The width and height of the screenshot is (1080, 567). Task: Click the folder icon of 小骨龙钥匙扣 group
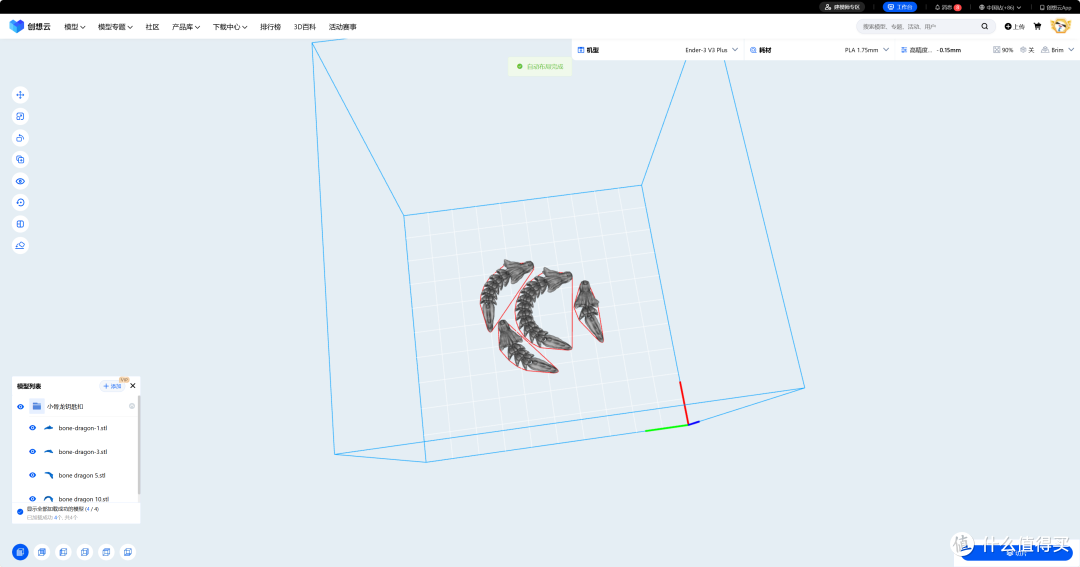click(37, 406)
